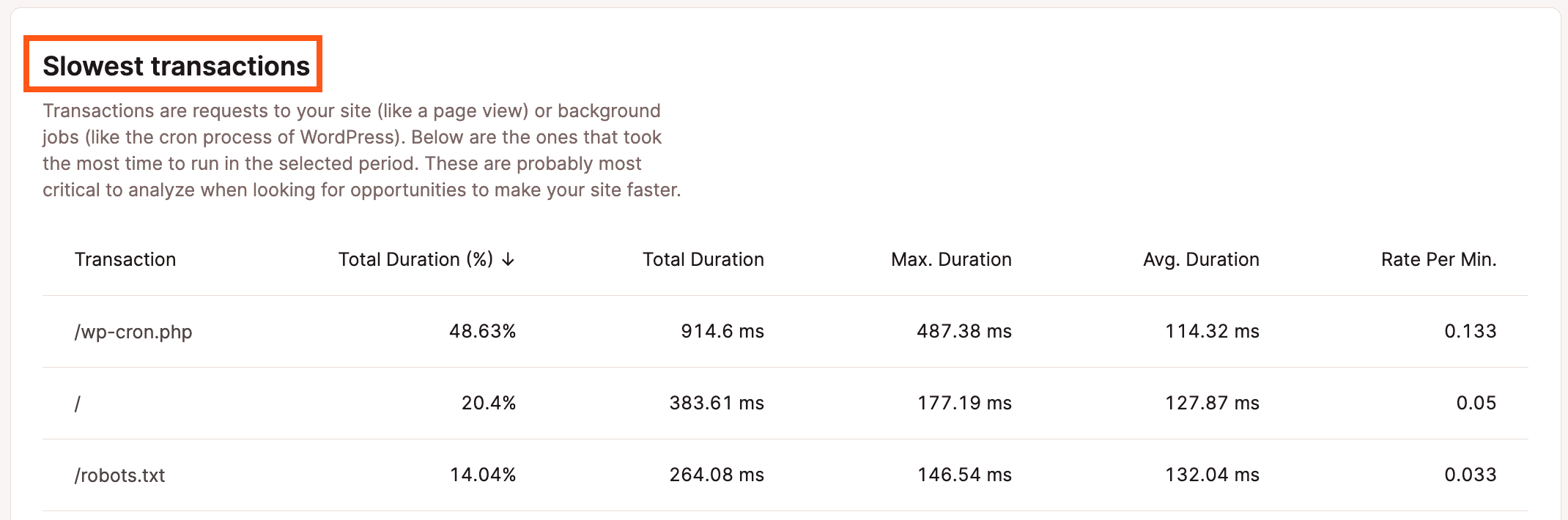Viewport: 1568px width, 520px height.
Task: Sort by the Transaction column header
Action: click(125, 259)
